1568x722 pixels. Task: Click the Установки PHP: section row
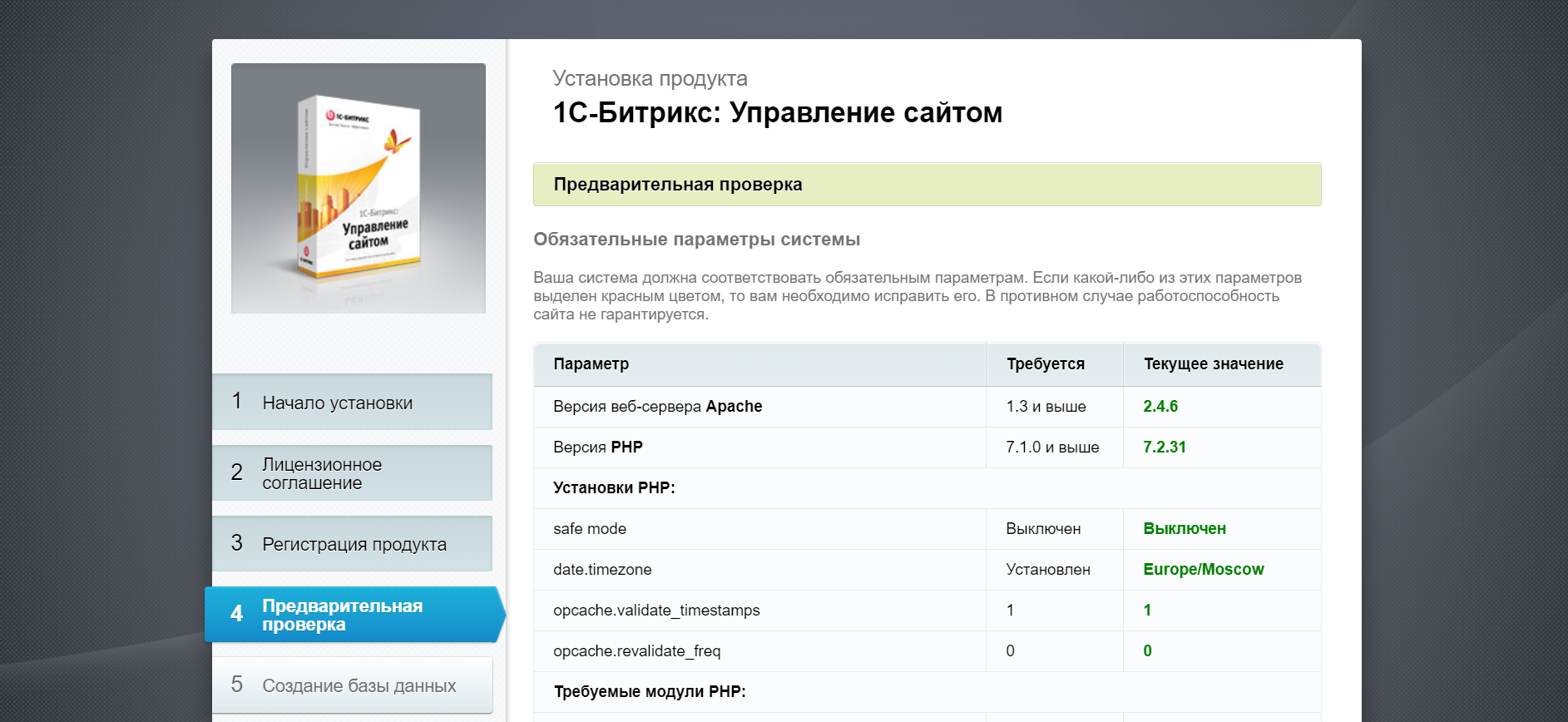(927, 488)
